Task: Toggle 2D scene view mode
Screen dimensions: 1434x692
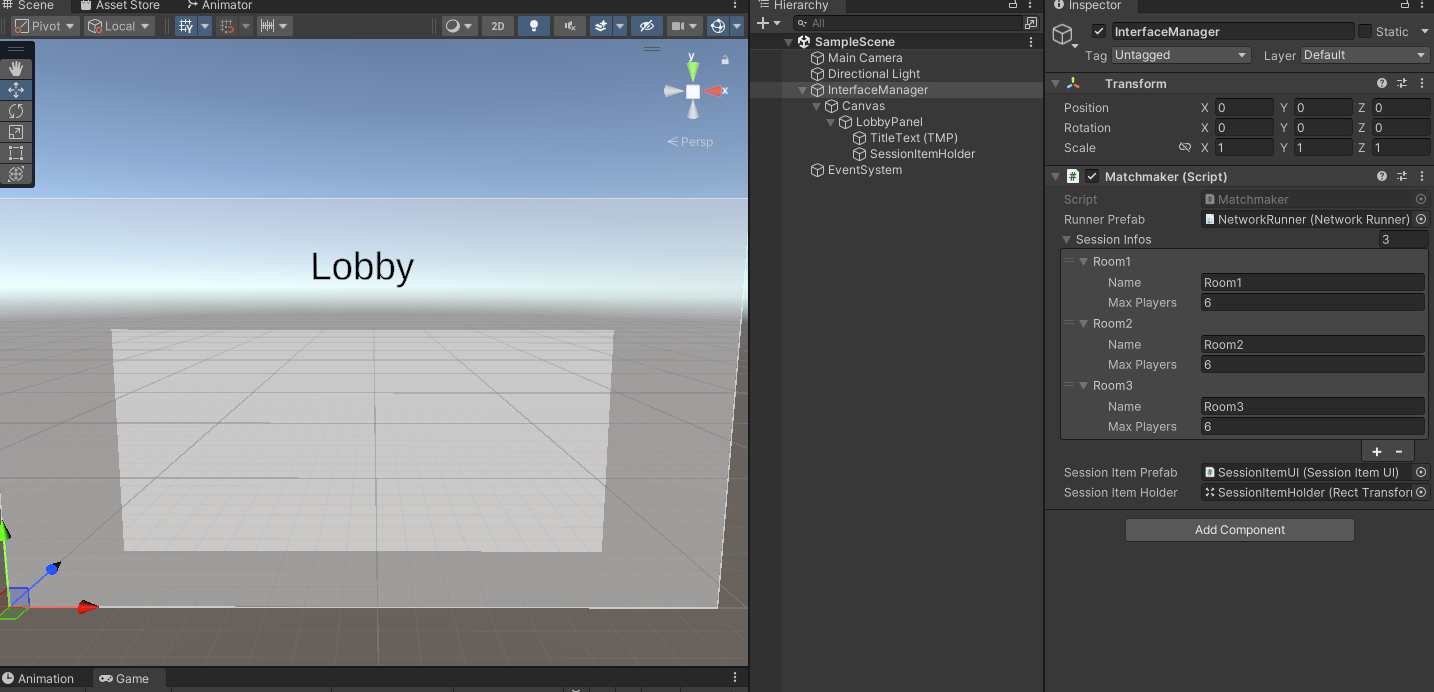Action: point(497,26)
